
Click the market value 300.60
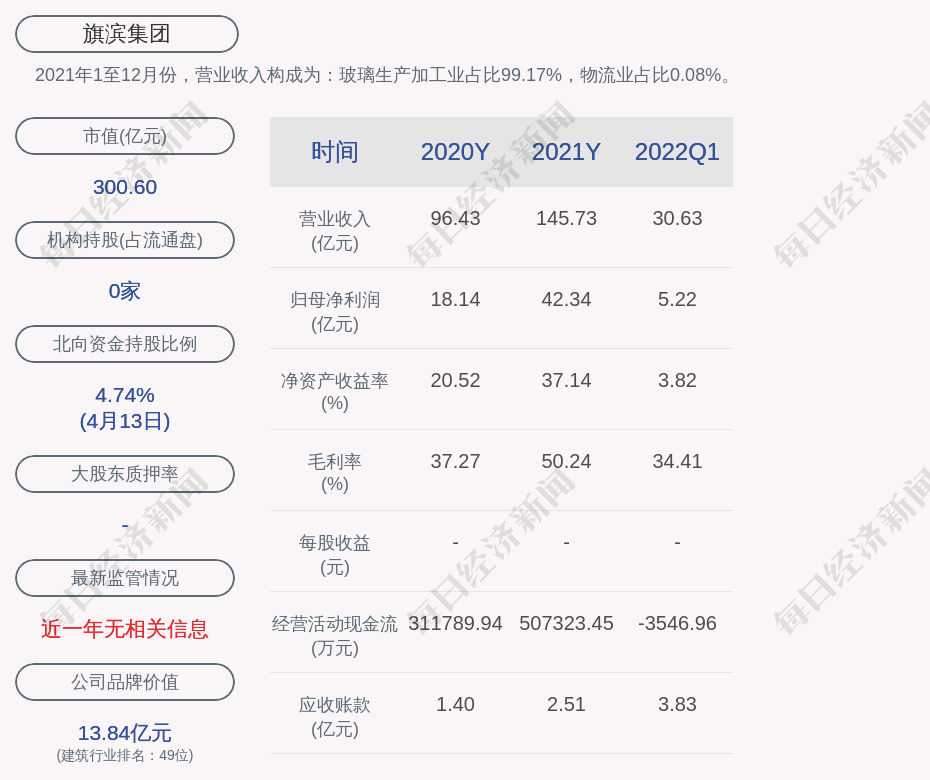click(x=125, y=187)
